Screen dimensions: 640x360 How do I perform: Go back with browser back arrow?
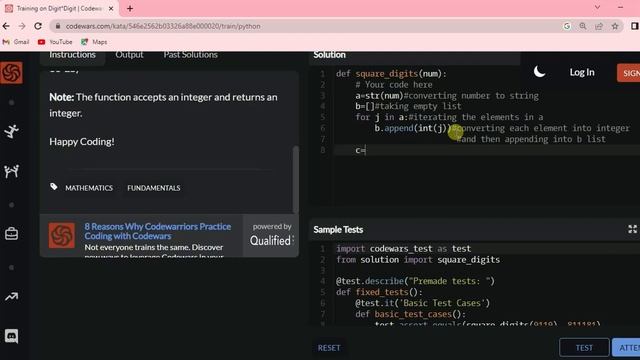pyautogui.click(x=6, y=26)
